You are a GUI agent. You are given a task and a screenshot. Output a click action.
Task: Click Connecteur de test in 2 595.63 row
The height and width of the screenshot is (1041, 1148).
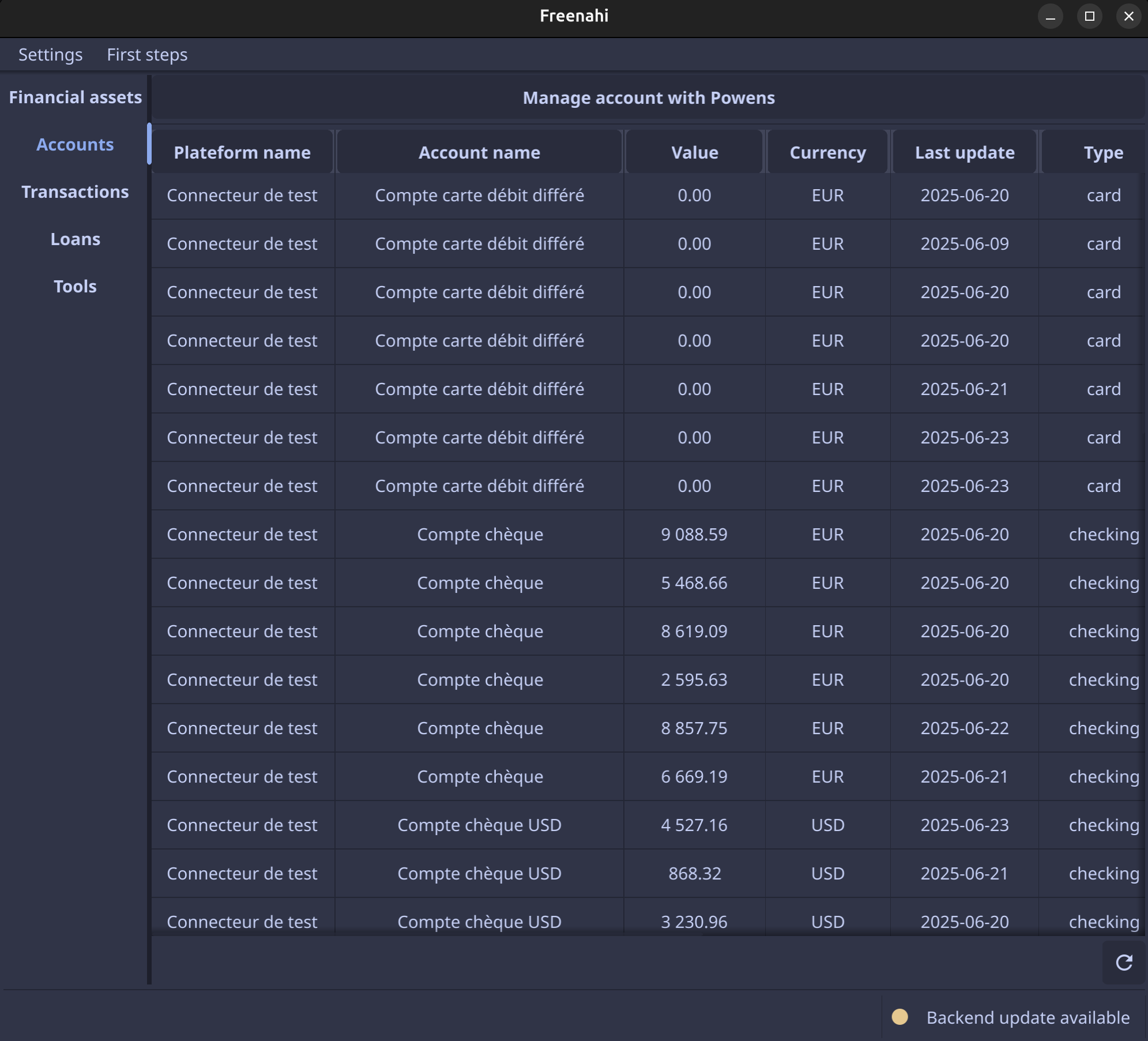pos(242,679)
